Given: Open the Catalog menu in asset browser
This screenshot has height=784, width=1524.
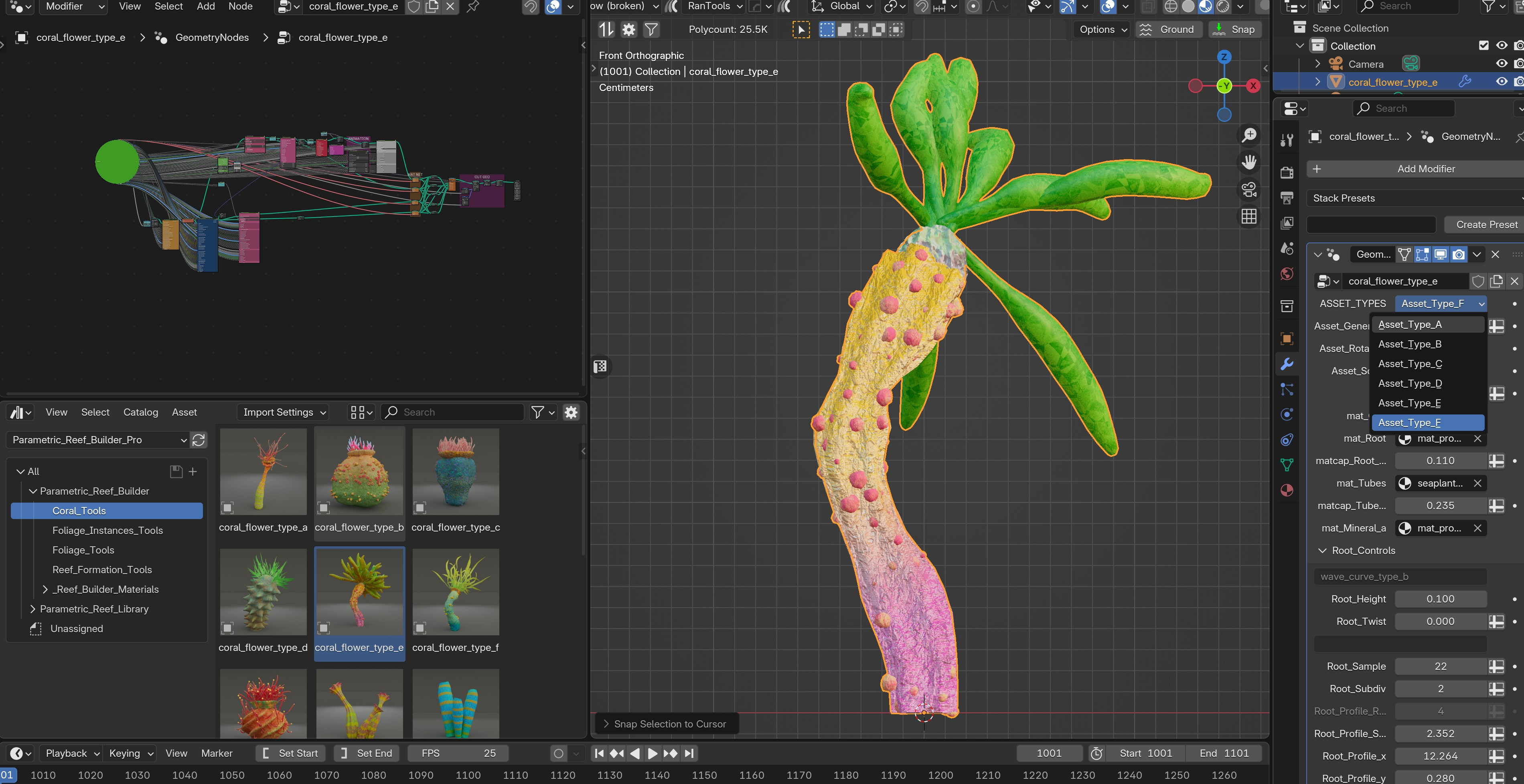Looking at the screenshot, I should point(140,412).
